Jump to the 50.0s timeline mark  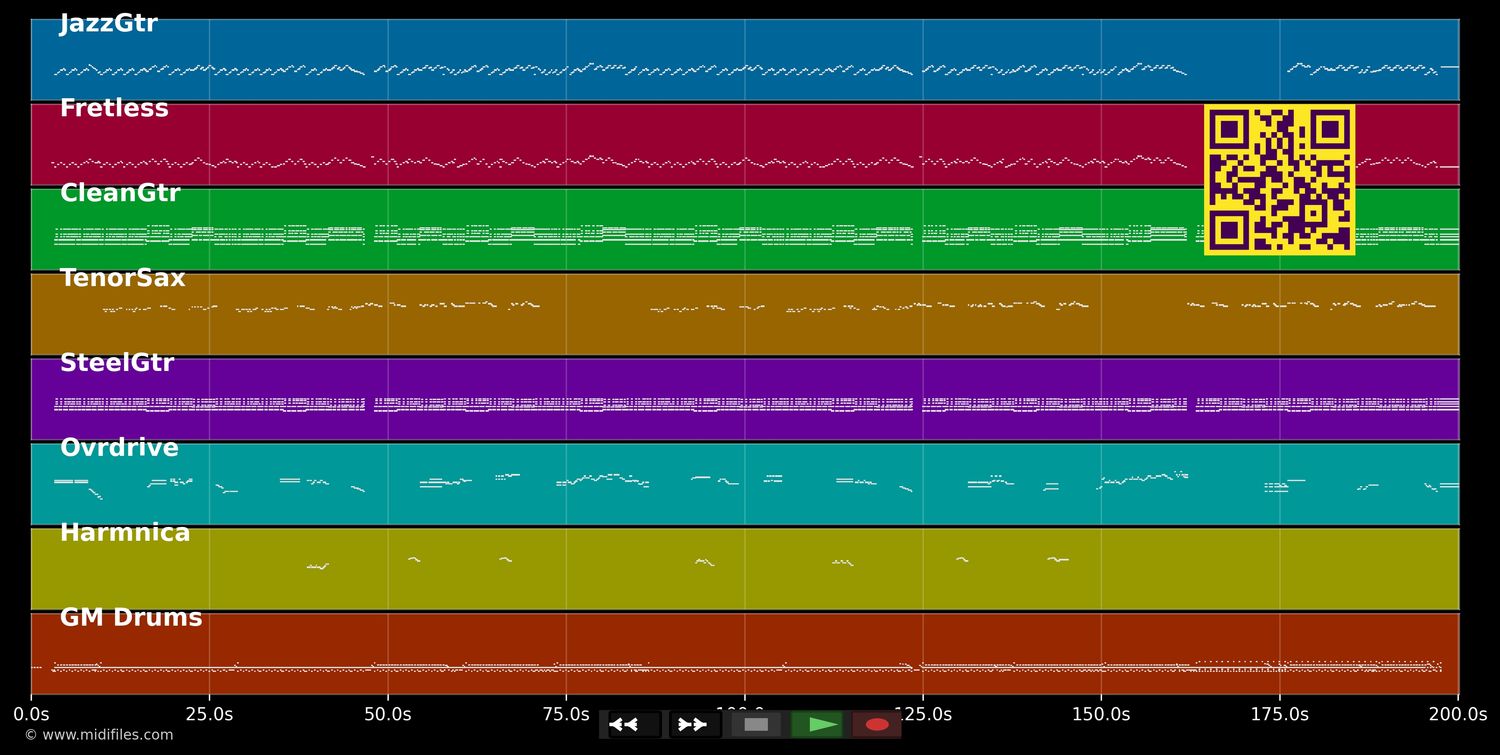388,715
